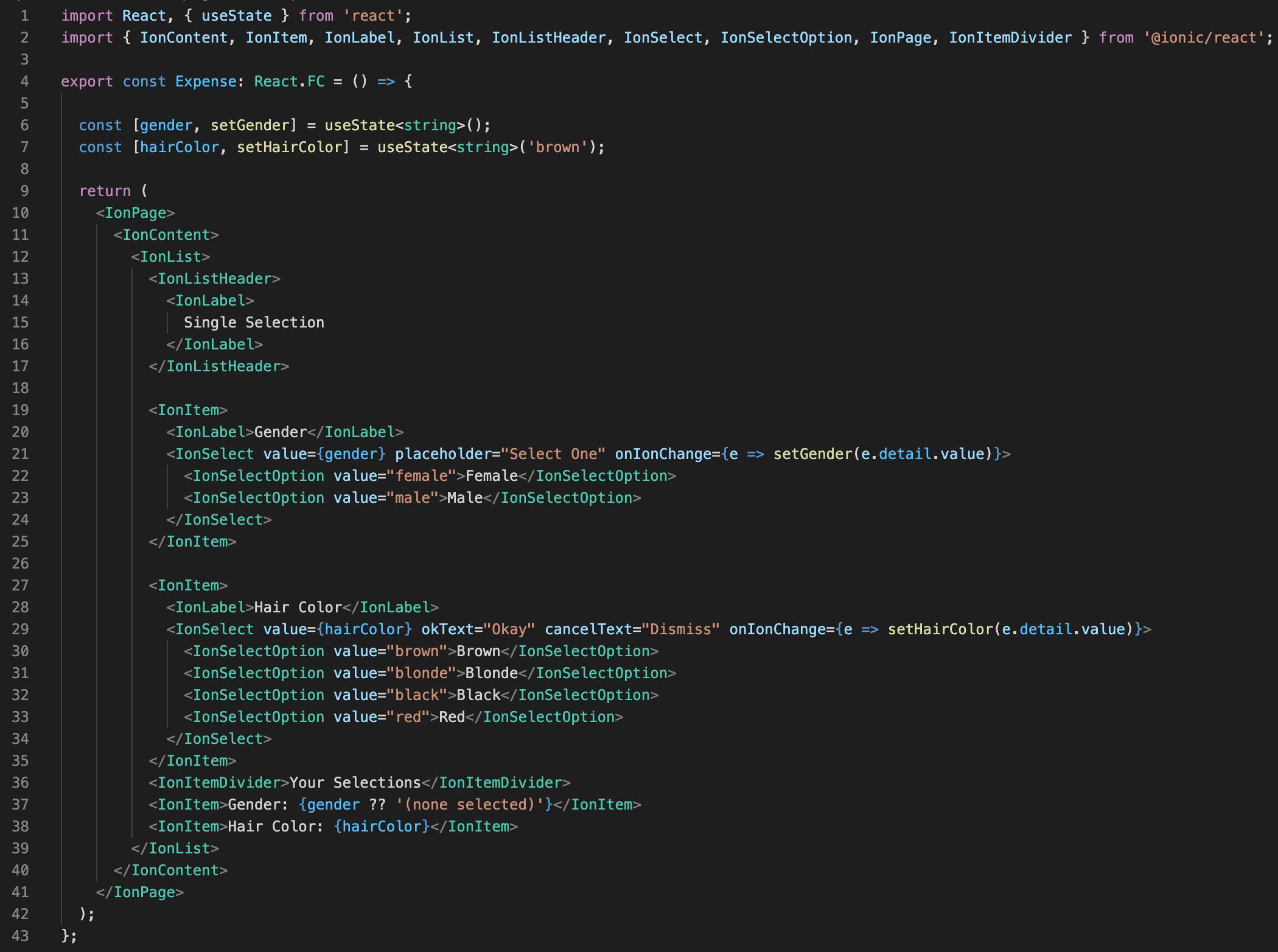Click line number 29 in the gutter

point(21,629)
